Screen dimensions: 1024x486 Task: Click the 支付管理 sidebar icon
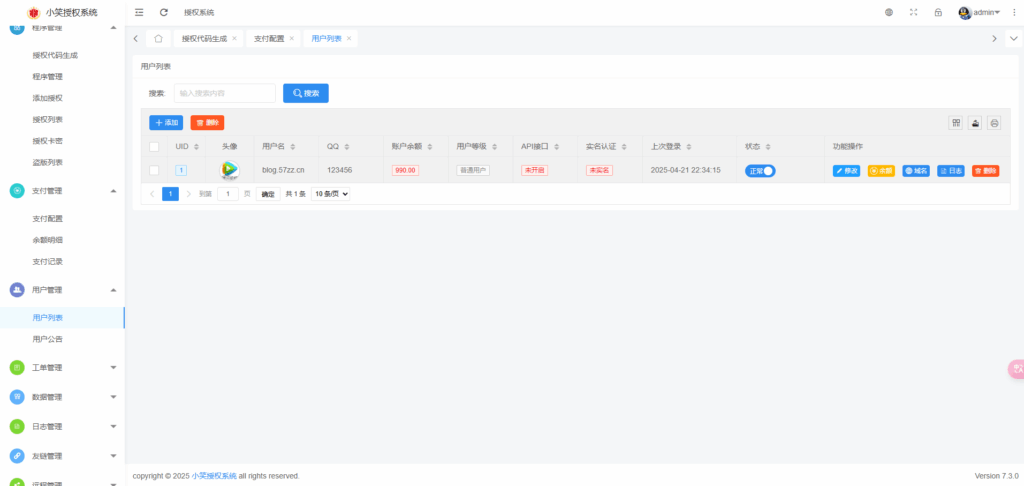point(17,191)
